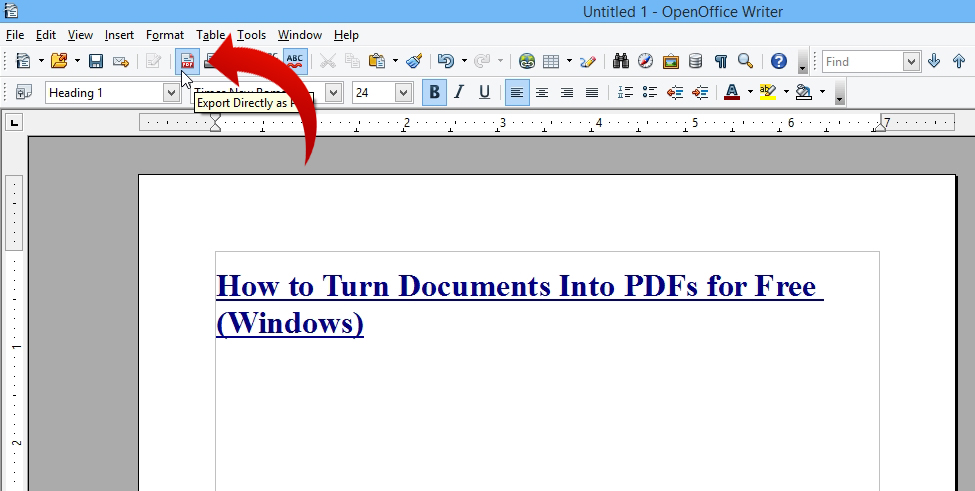Decrease paragraph indent

click(675, 93)
